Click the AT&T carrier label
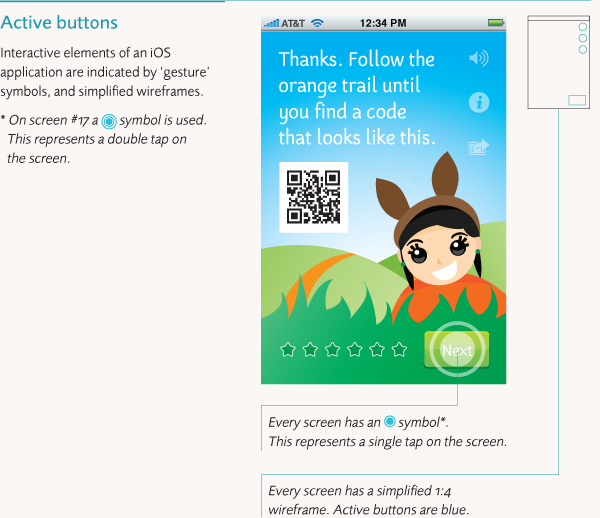Screen dimensions: 600x518 click(x=293, y=23)
